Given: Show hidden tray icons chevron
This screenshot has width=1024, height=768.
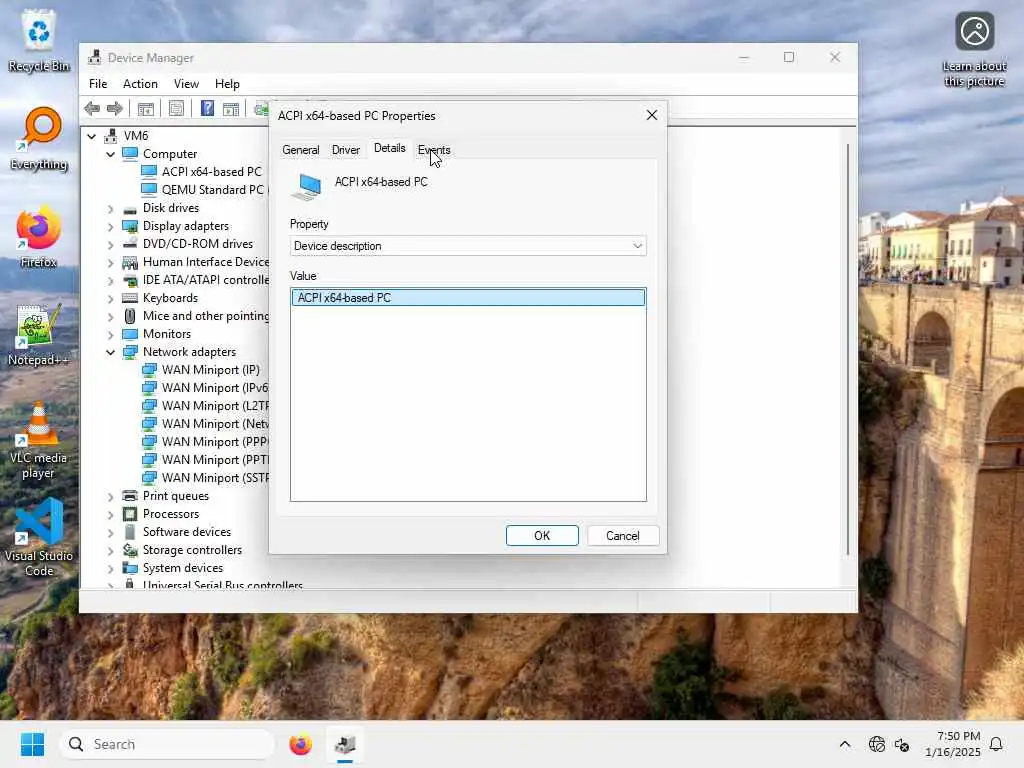Looking at the screenshot, I should (x=844, y=744).
